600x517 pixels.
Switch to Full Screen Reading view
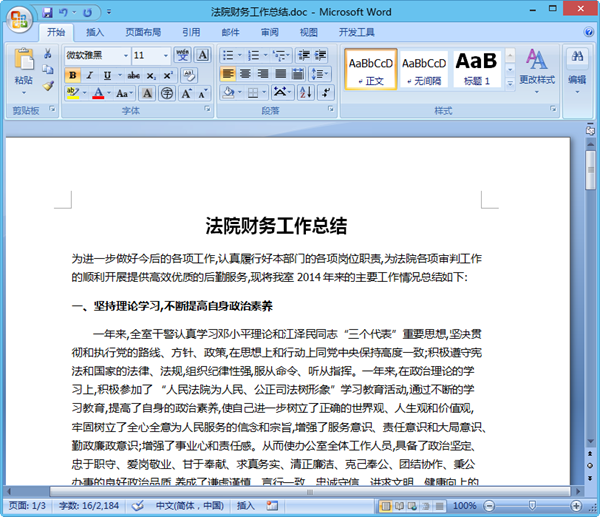[399, 506]
